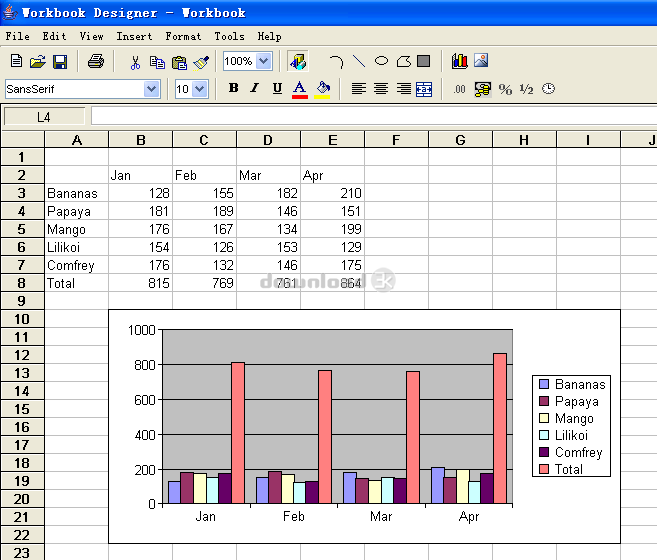
Task: Select row 8 header
Action: (22, 283)
